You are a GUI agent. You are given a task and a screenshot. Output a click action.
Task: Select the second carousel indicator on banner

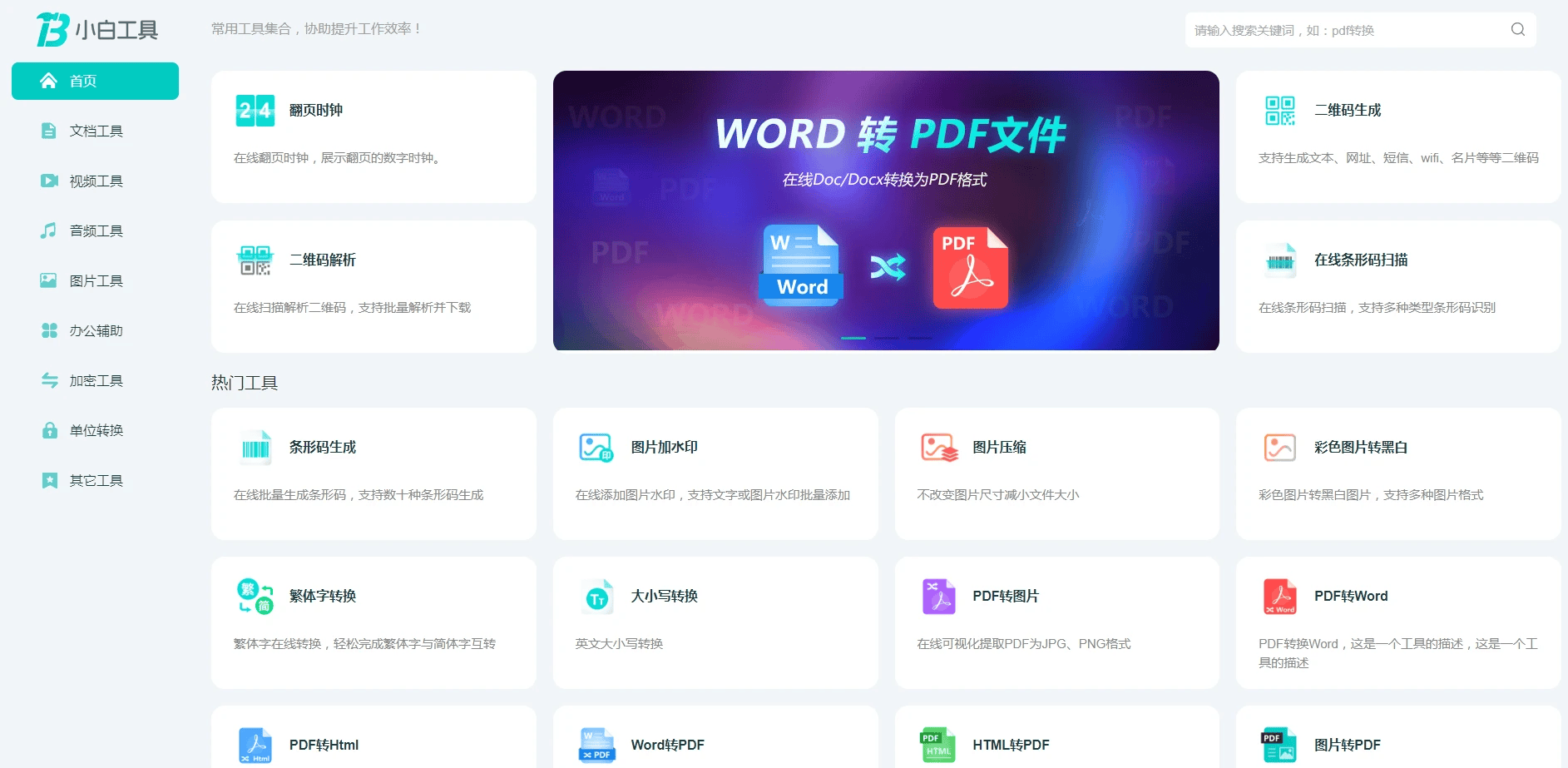click(887, 338)
